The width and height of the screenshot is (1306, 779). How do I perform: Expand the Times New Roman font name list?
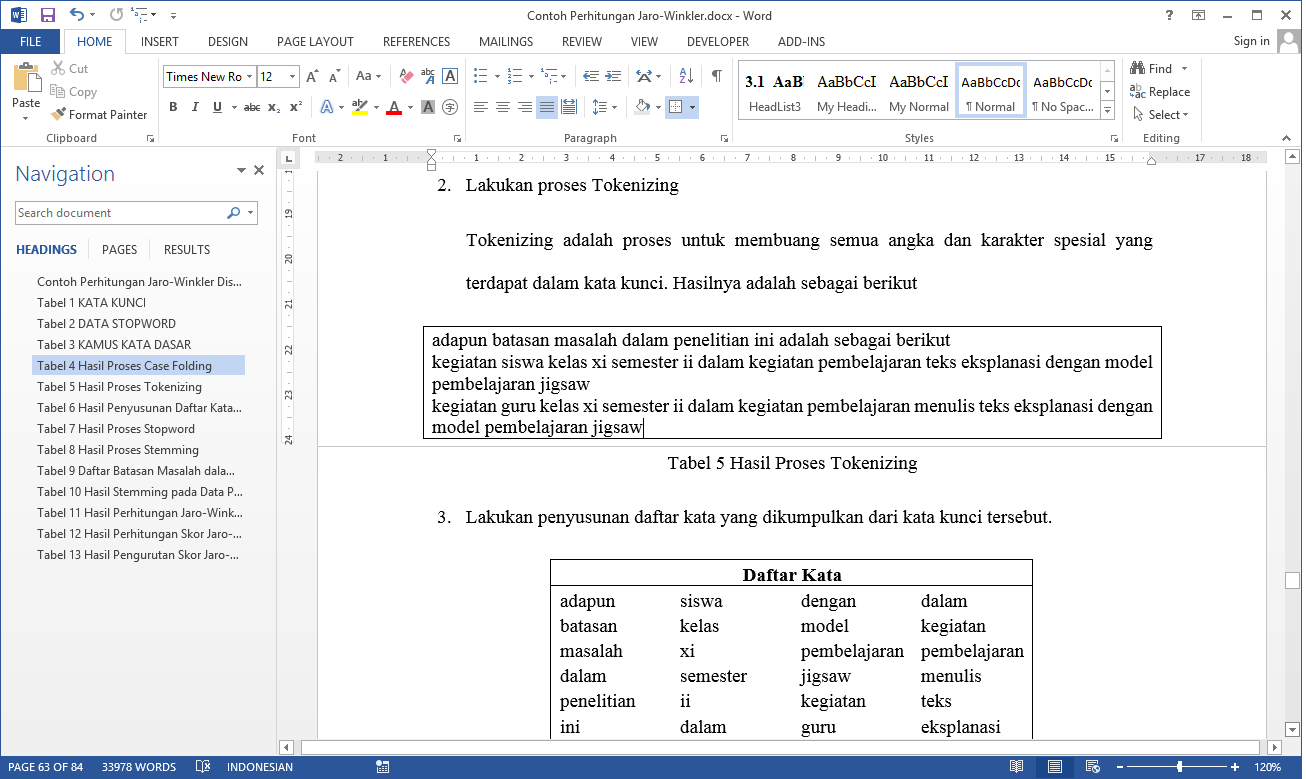coord(249,77)
